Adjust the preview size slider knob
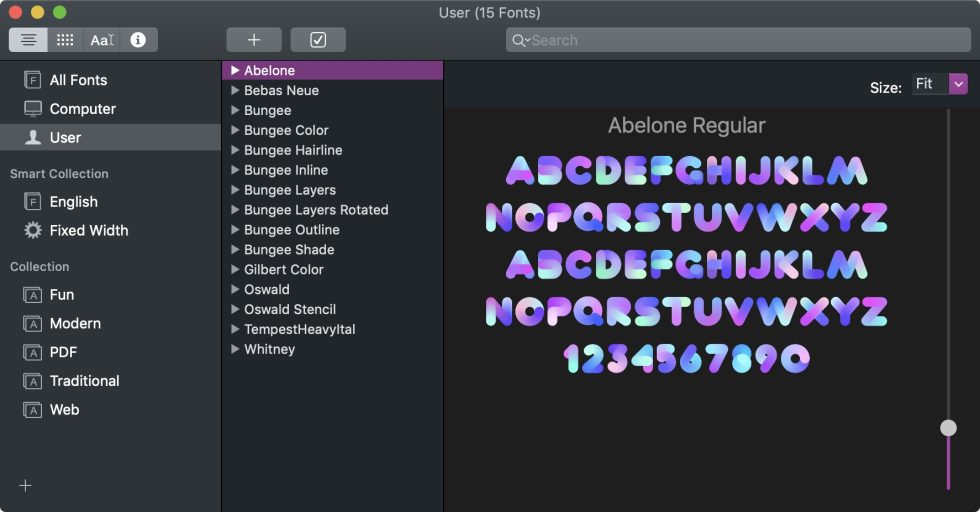 point(948,428)
